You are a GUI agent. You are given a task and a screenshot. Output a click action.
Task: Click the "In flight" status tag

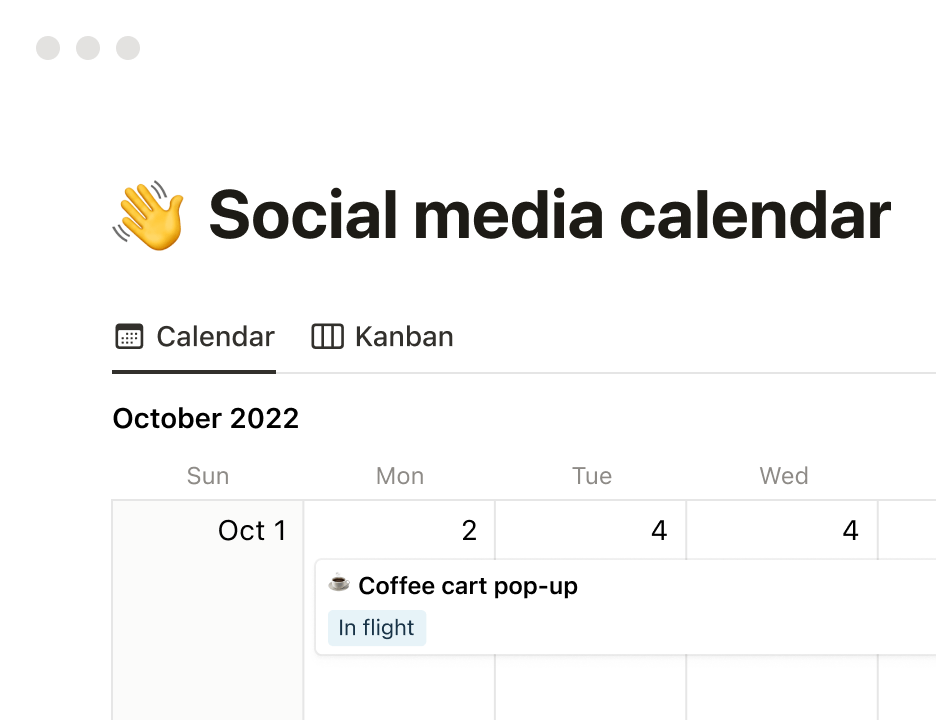[x=376, y=628]
